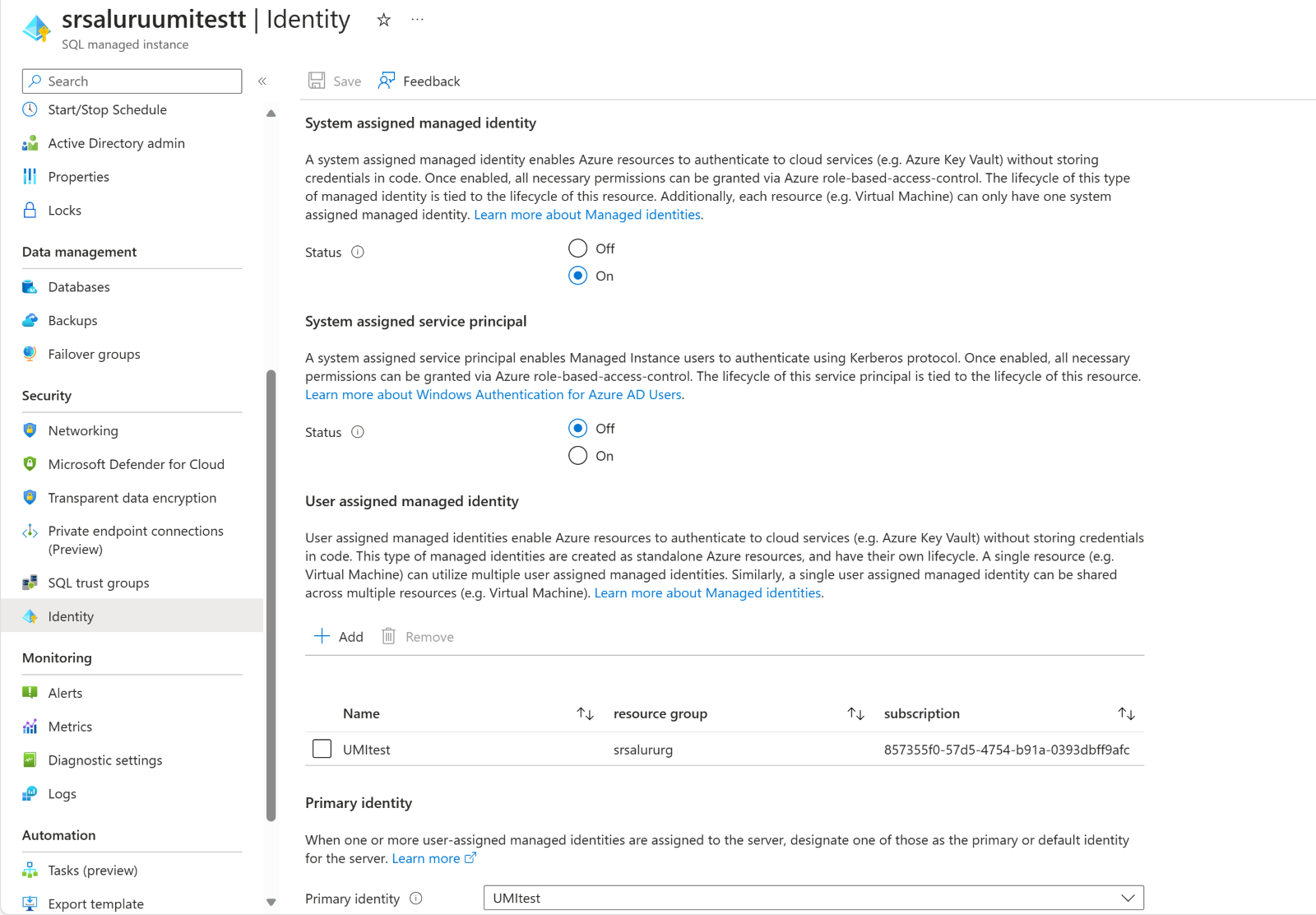The height and width of the screenshot is (915, 1316).
Task: Click the Private endpoint connections icon
Action: [x=30, y=532]
